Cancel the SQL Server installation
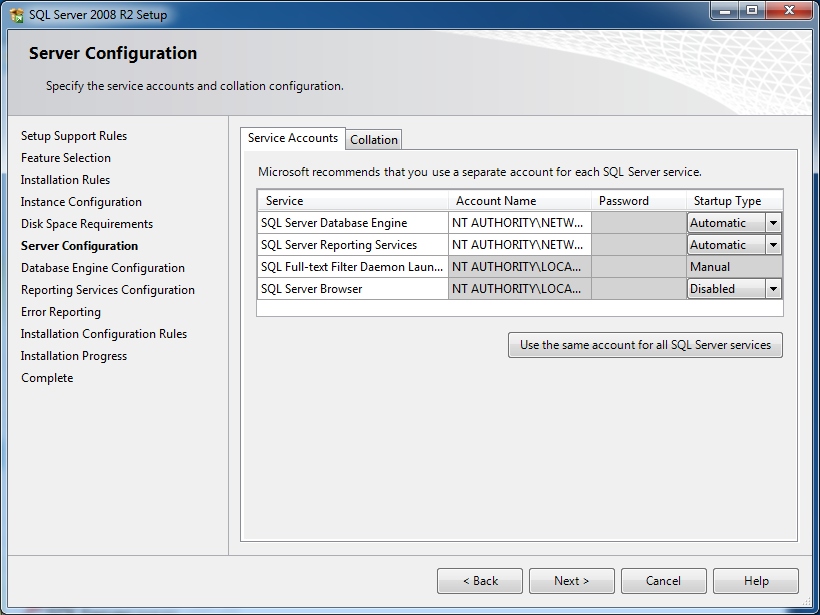Screen dimensions: 820x615 point(663,580)
